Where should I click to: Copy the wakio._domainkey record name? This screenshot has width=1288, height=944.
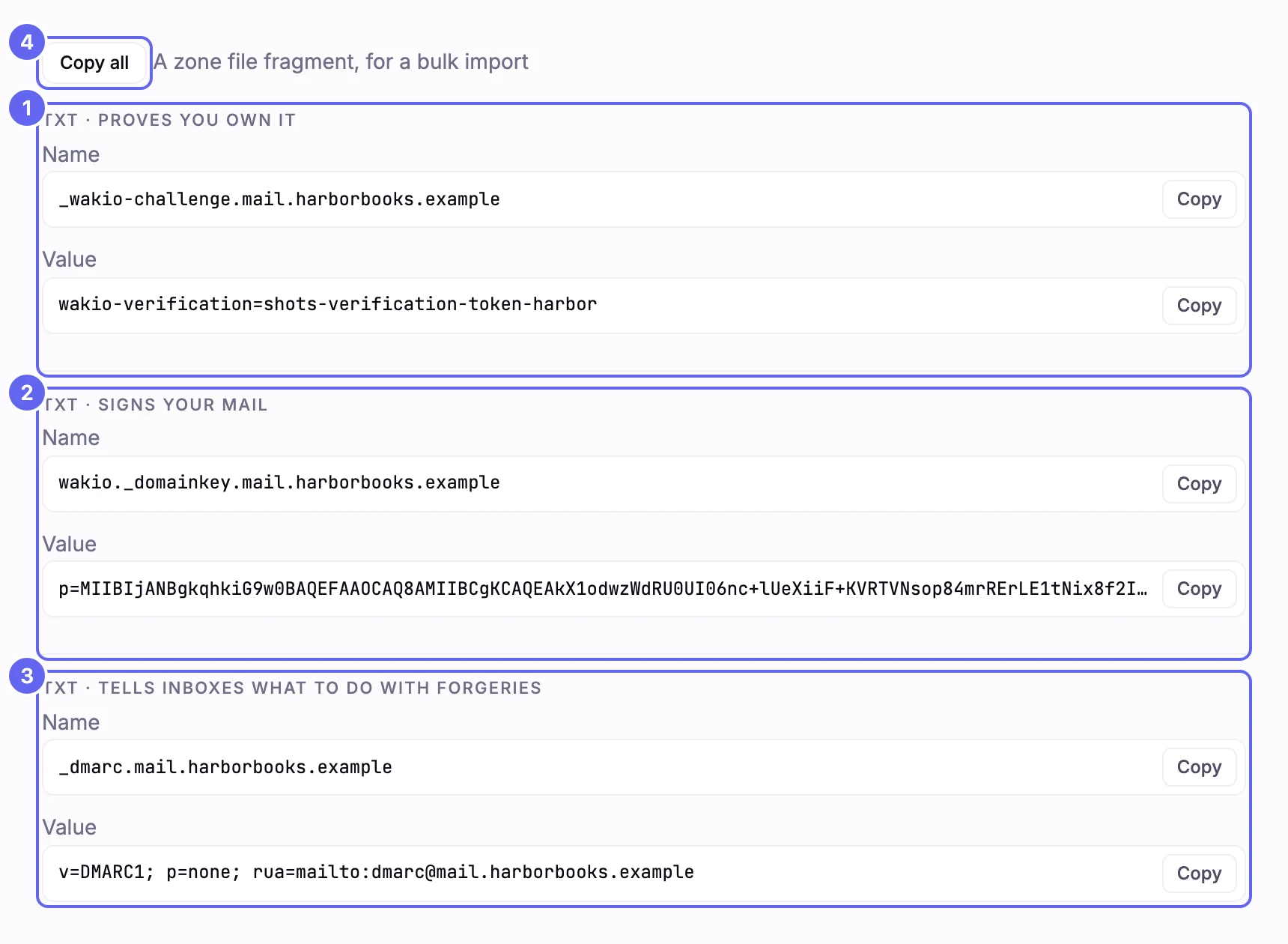tap(1199, 484)
